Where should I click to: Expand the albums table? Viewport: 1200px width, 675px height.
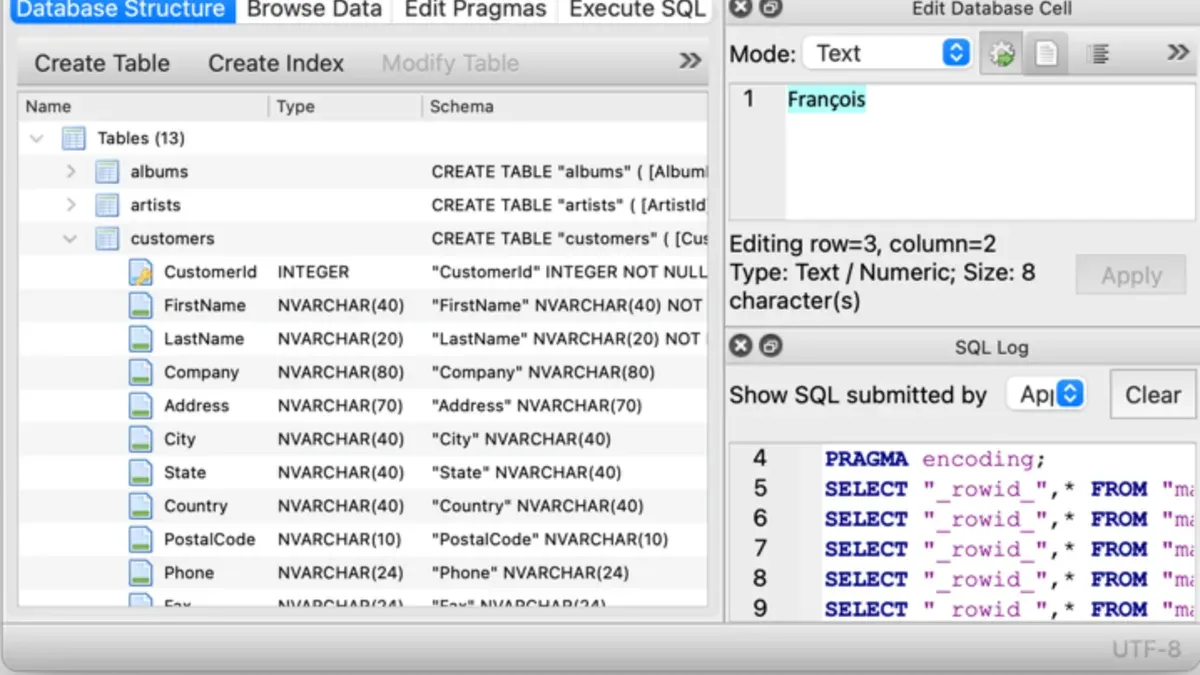pyautogui.click(x=70, y=172)
